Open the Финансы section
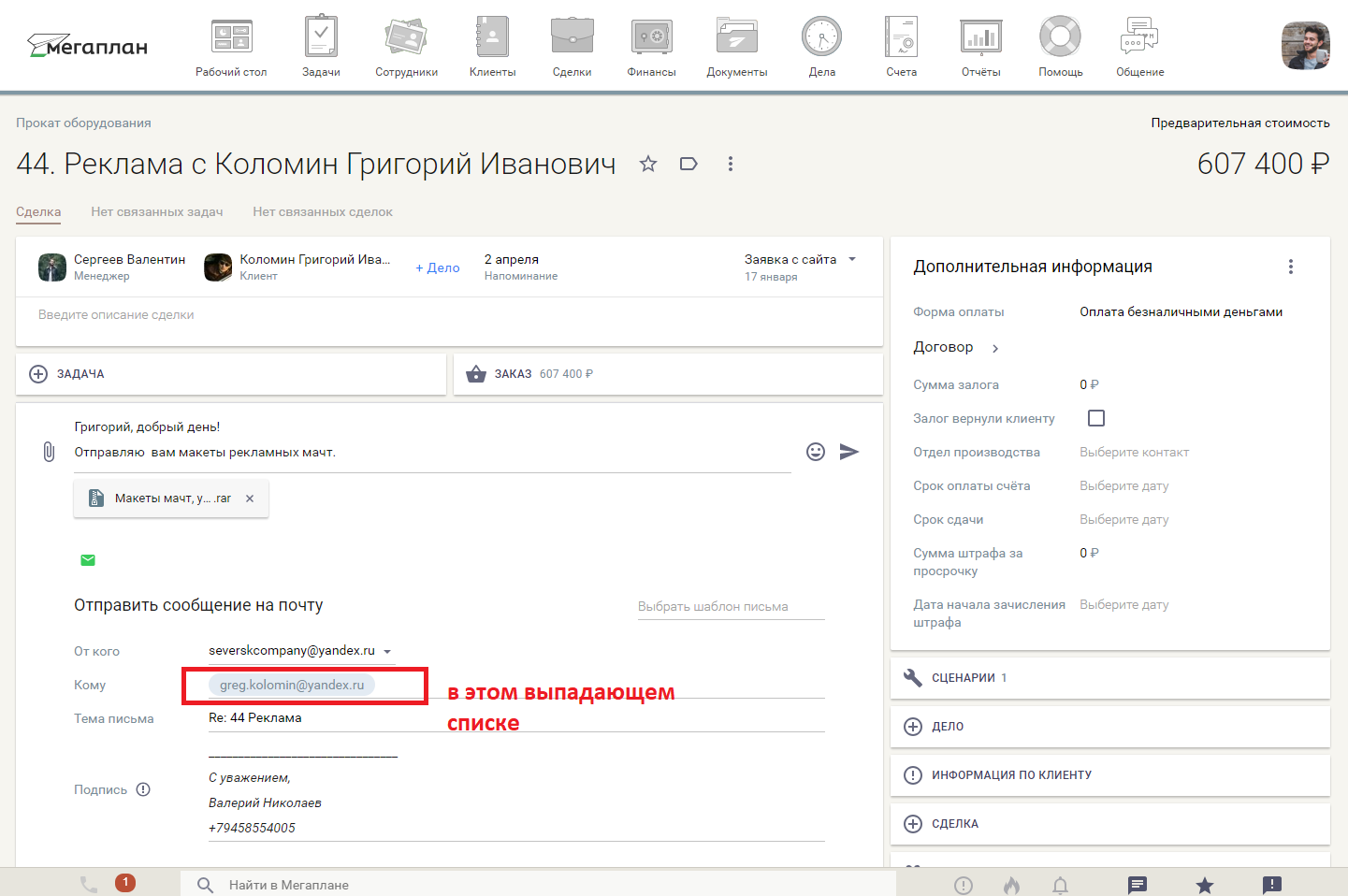This screenshot has width=1348, height=896. point(651,47)
